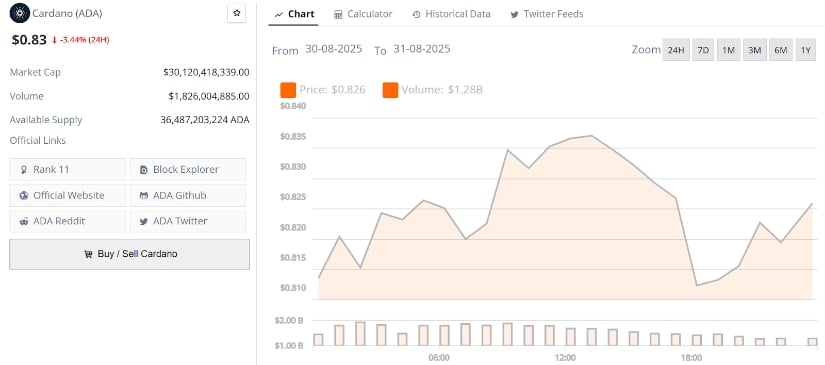
Task: Open the From date picker 30-08-2025
Action: (x=334, y=49)
